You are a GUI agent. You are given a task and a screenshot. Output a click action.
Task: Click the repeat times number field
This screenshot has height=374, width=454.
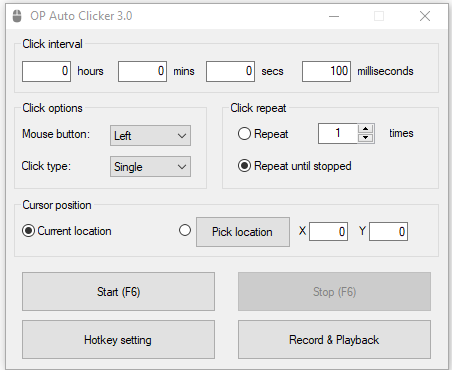pyautogui.click(x=338, y=134)
